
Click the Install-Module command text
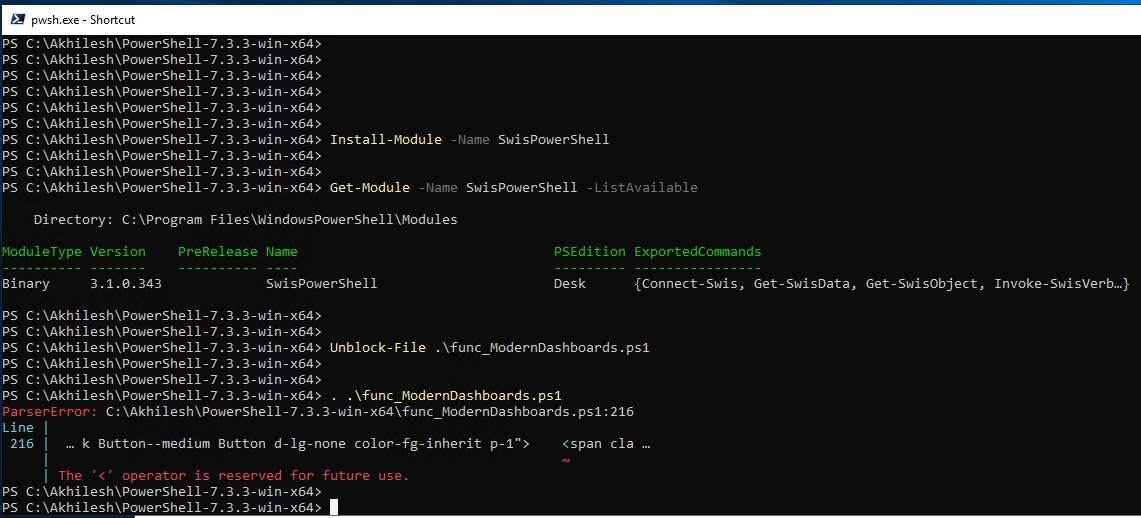386,140
